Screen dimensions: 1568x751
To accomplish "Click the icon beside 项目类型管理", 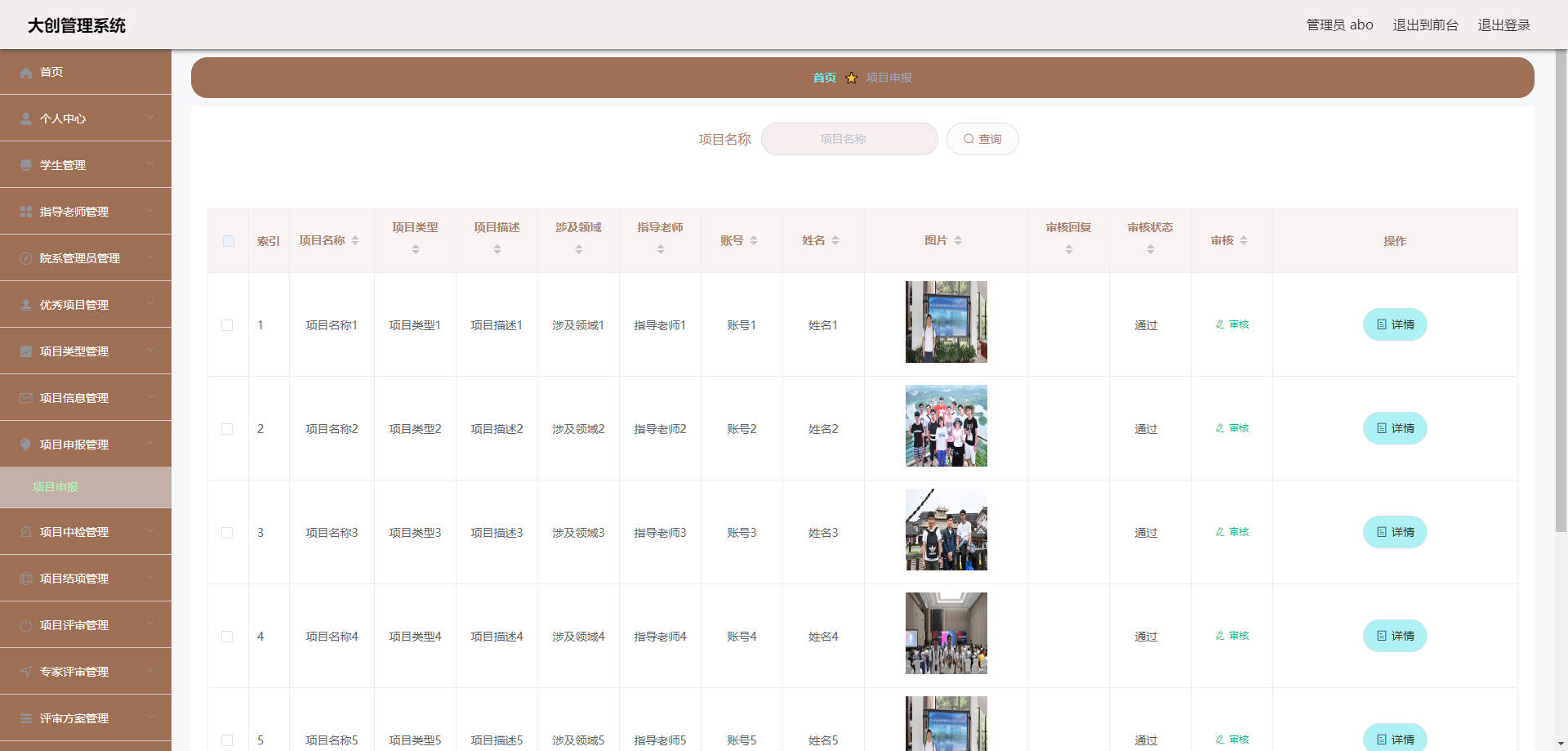I will pyautogui.click(x=26, y=352).
